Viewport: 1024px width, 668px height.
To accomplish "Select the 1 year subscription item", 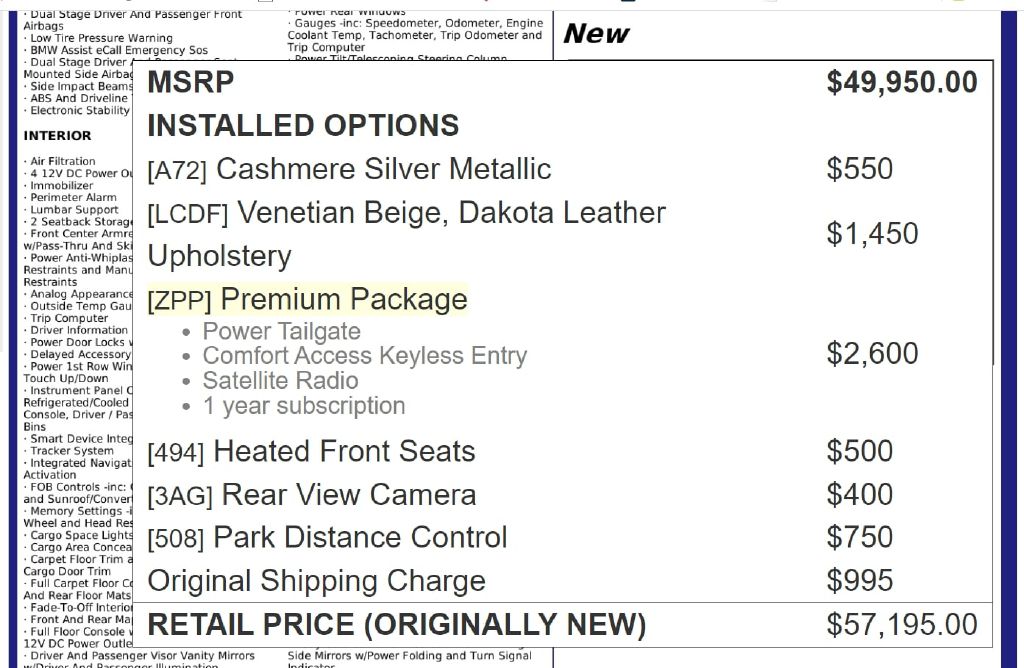I will (304, 406).
